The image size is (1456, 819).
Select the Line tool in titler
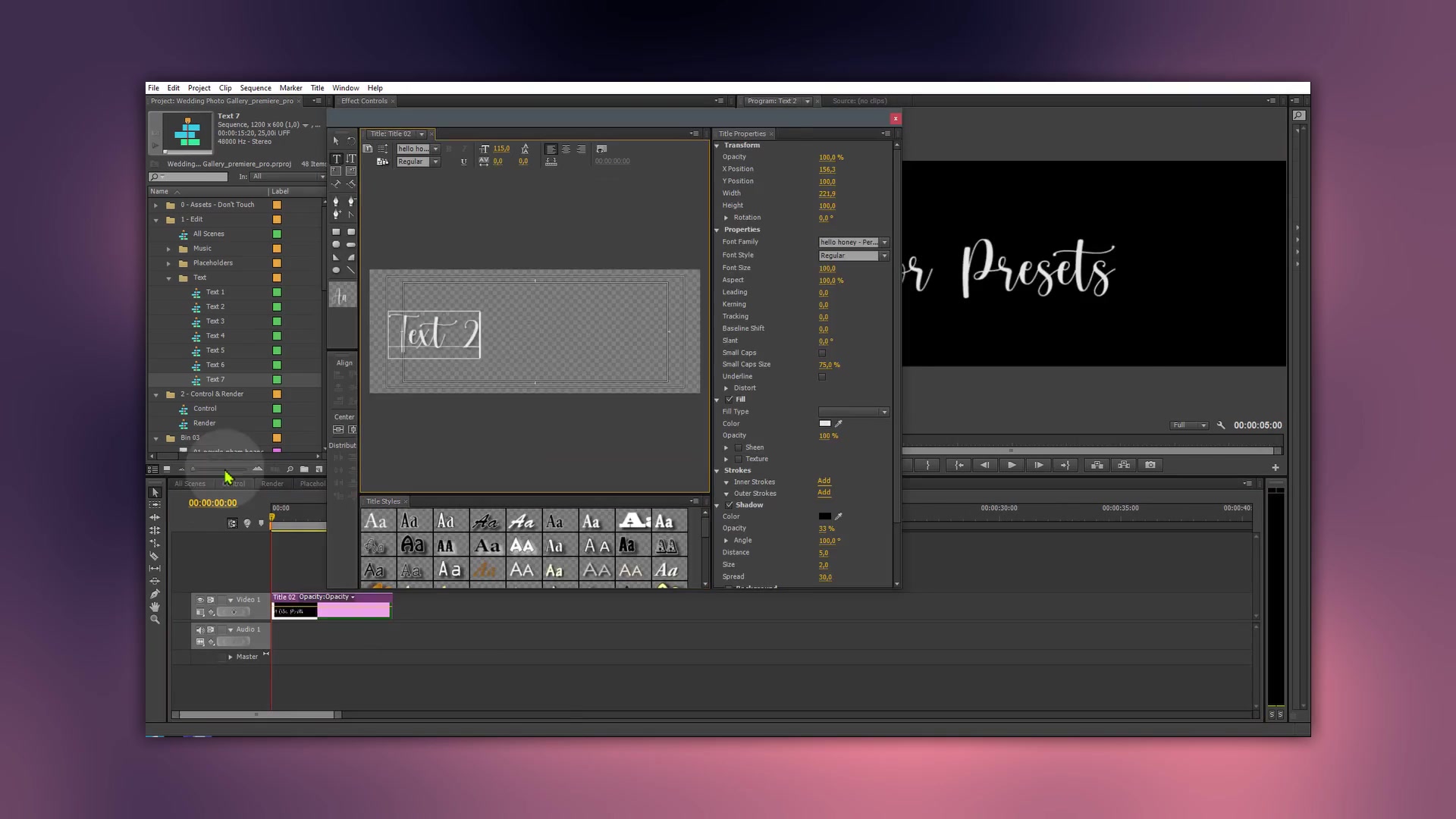point(350,270)
